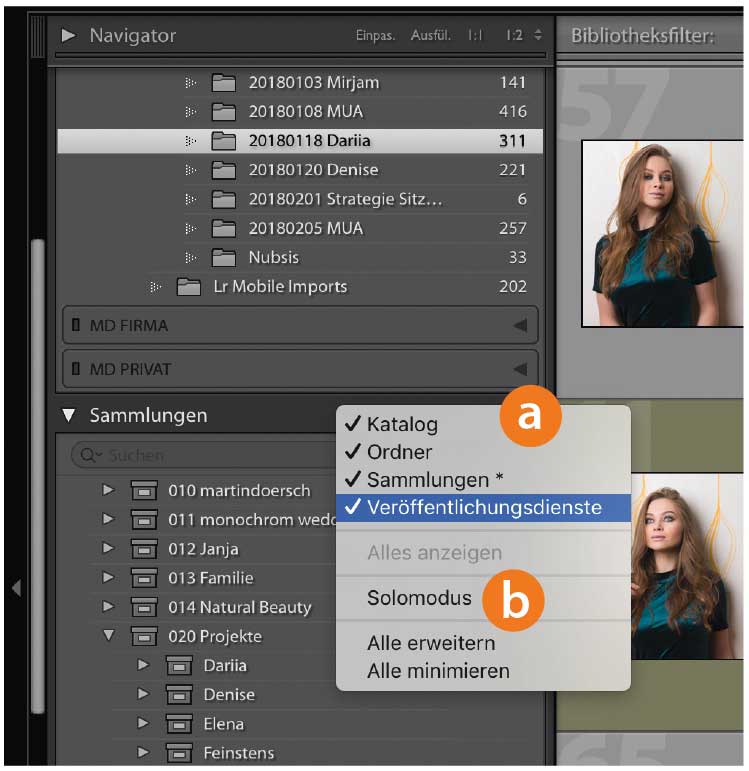Click the left panel vertical scrollbar
Screen dimensions: 749x771
(37, 475)
